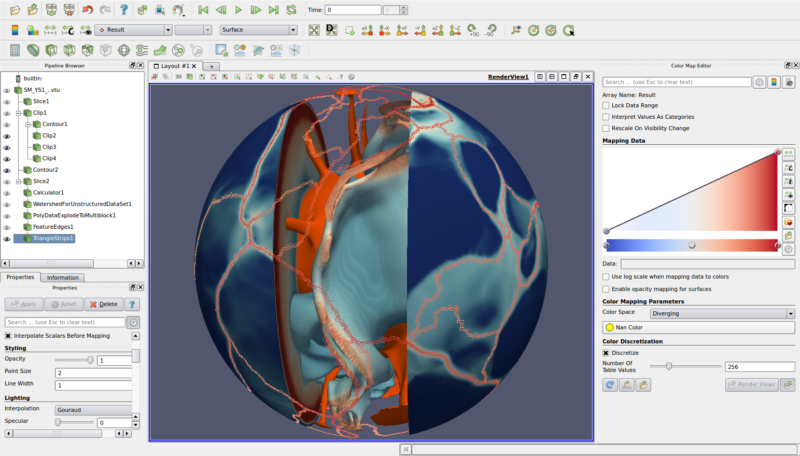
Task: Uncheck the Discretize checkbox
Action: [606, 353]
